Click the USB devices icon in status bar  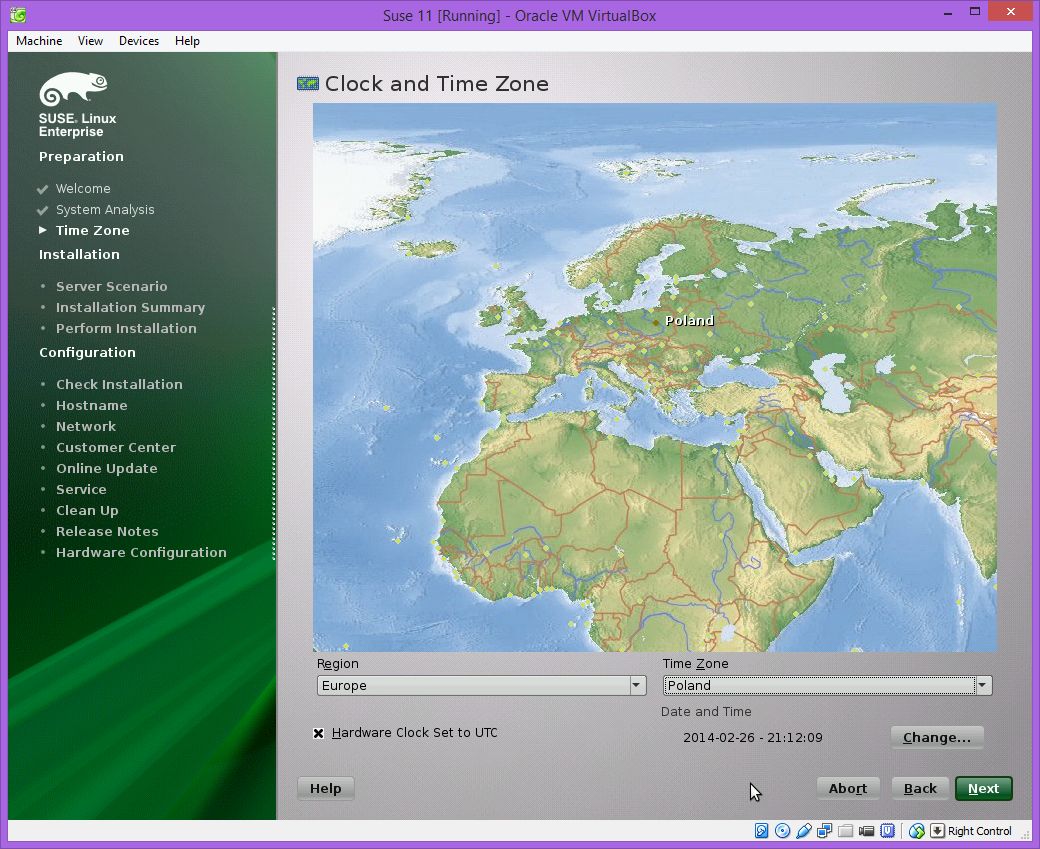(x=804, y=830)
